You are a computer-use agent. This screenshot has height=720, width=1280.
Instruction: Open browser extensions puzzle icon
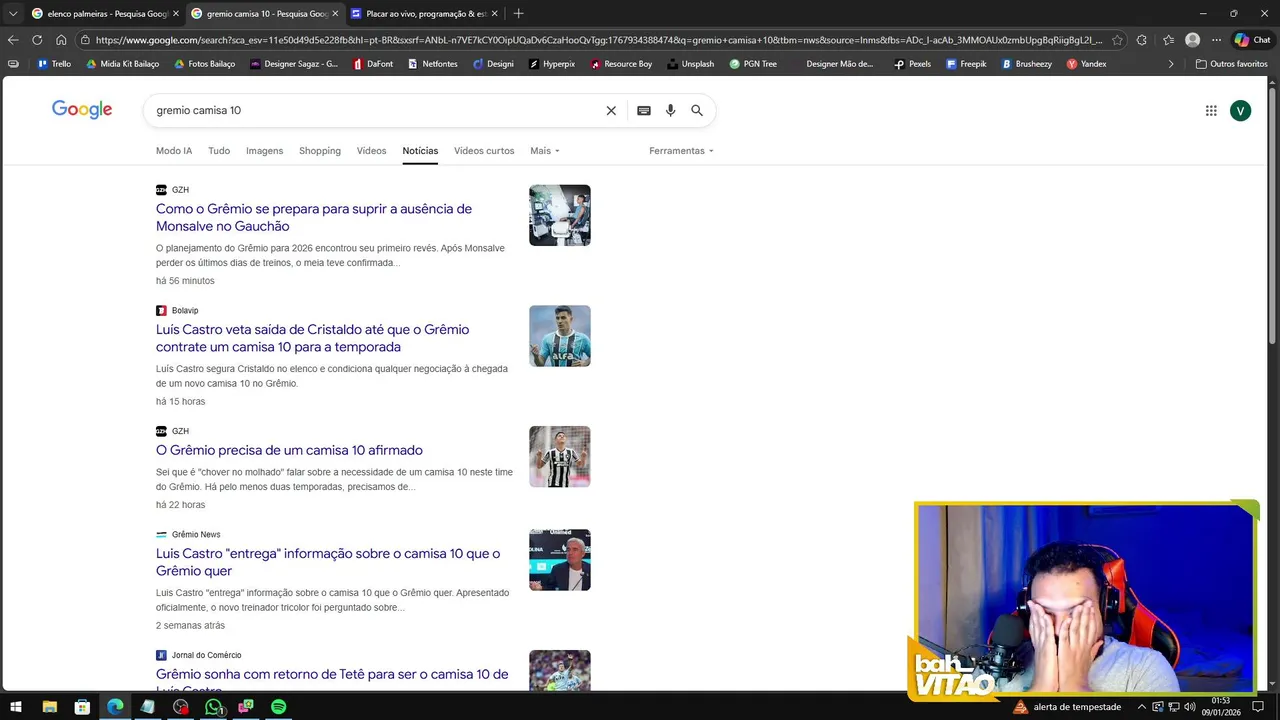(1143, 40)
